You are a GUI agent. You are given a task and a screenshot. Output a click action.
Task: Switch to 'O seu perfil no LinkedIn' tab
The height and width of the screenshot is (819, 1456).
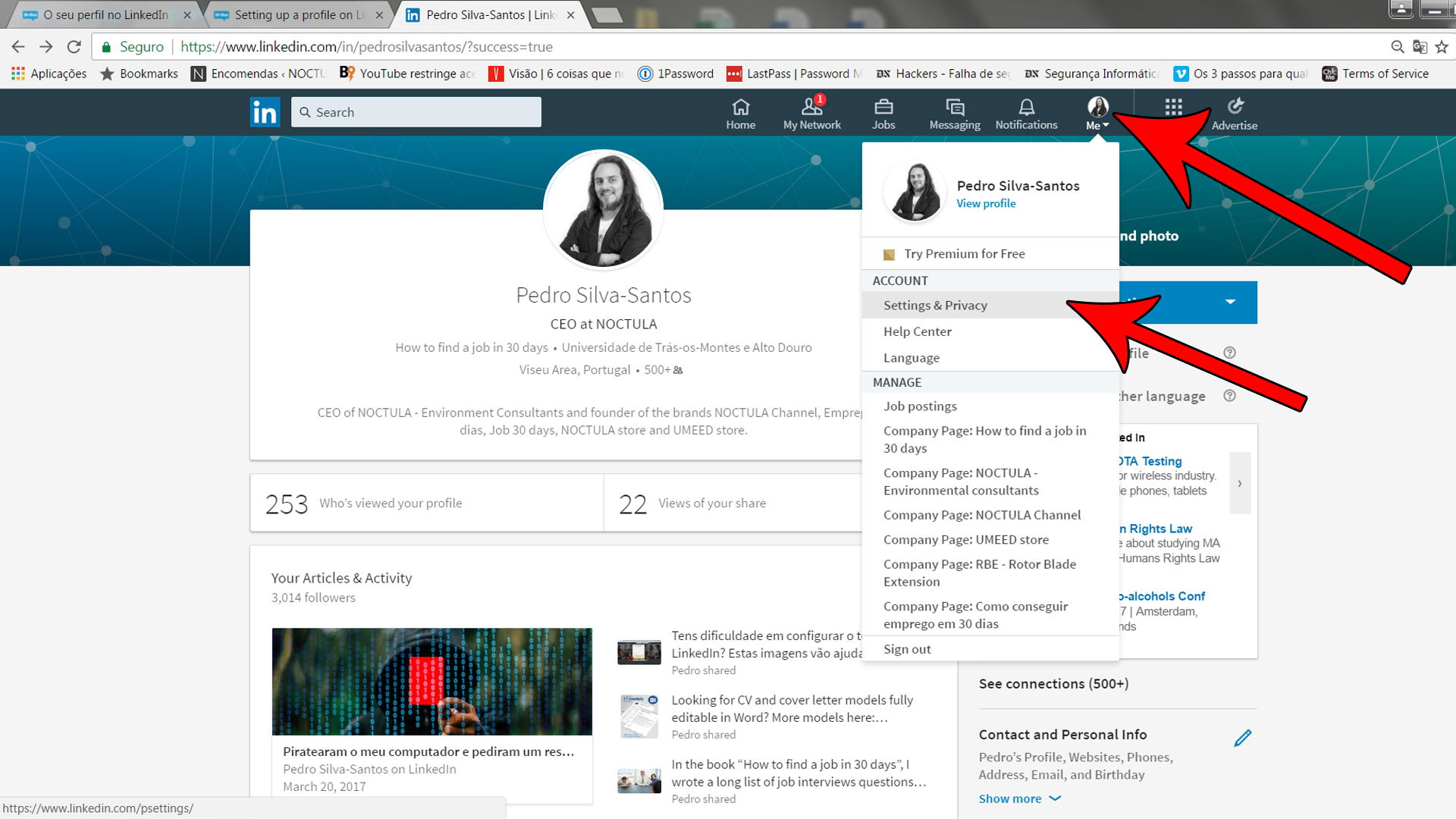(105, 14)
